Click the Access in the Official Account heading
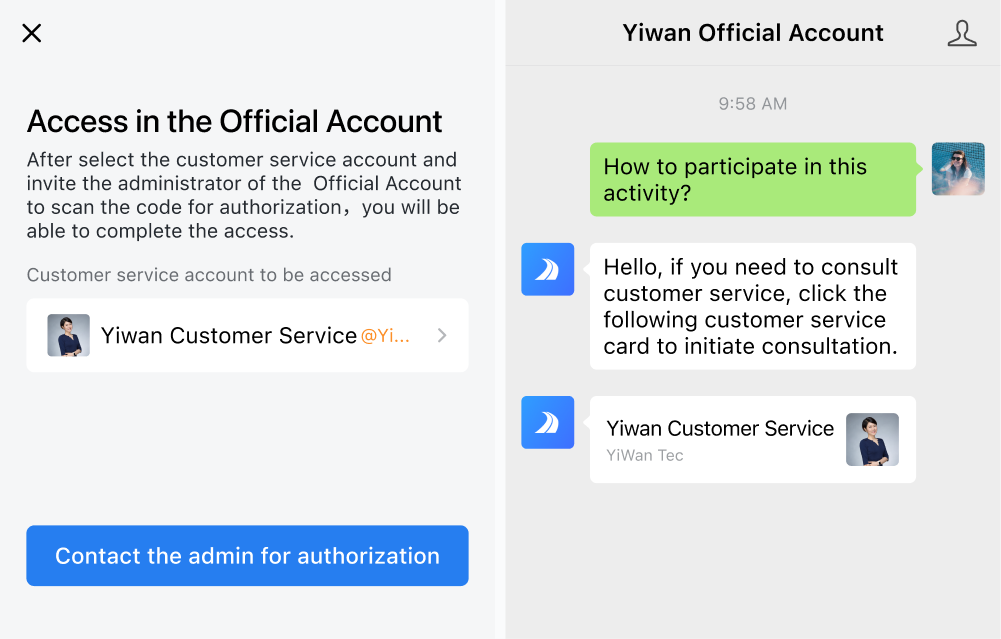 [x=234, y=121]
